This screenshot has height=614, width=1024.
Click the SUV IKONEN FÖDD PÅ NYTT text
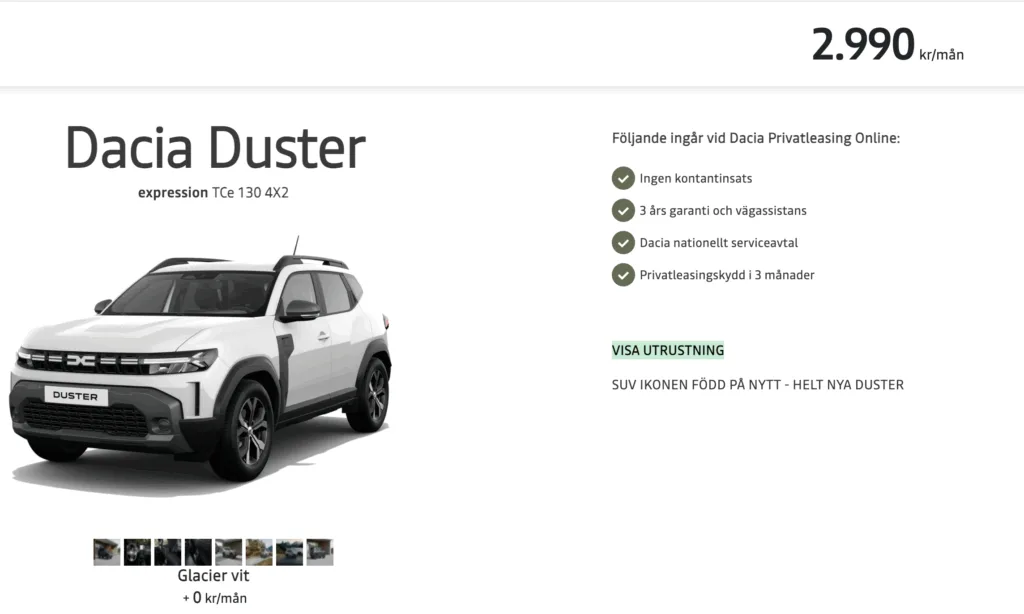pyautogui.click(x=758, y=385)
